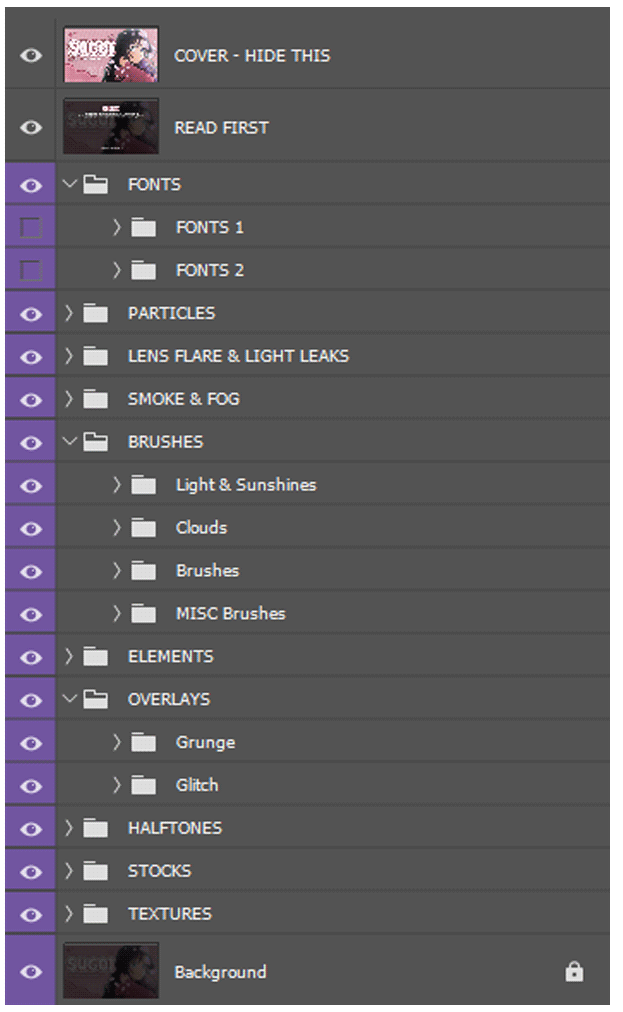This screenshot has width=623, height=1012.
Task: Hide the Background layer
Action: tap(30, 972)
